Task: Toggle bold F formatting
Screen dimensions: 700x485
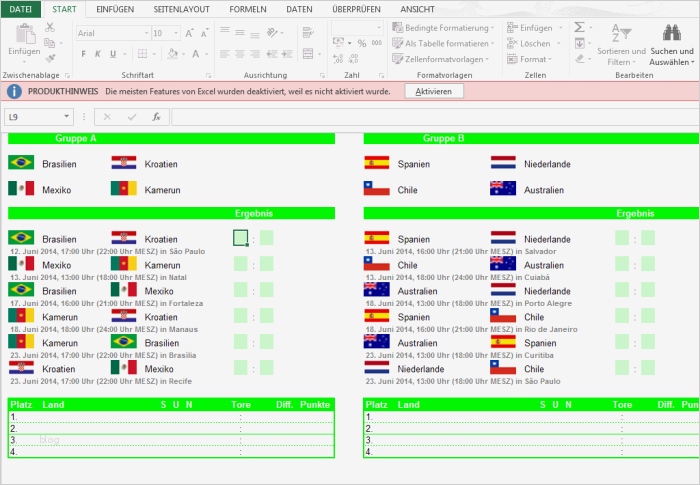Action: click(x=83, y=54)
